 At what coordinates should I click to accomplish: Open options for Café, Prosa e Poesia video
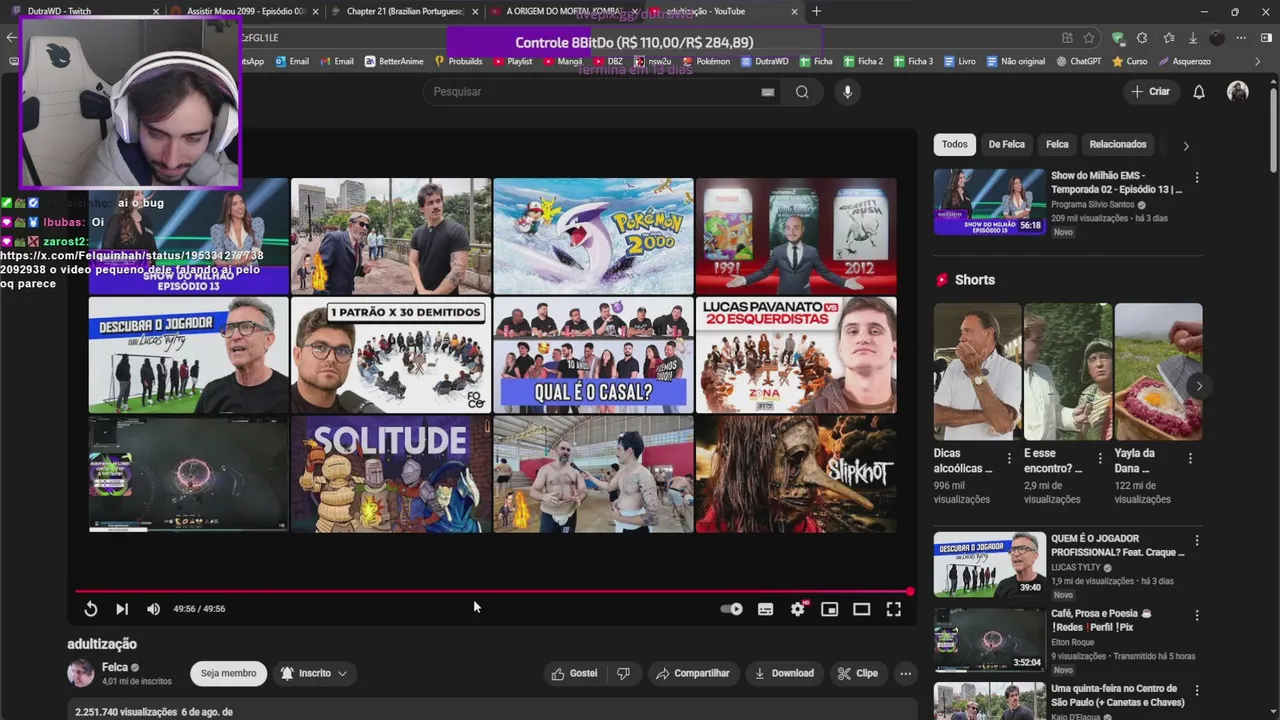click(x=1196, y=615)
